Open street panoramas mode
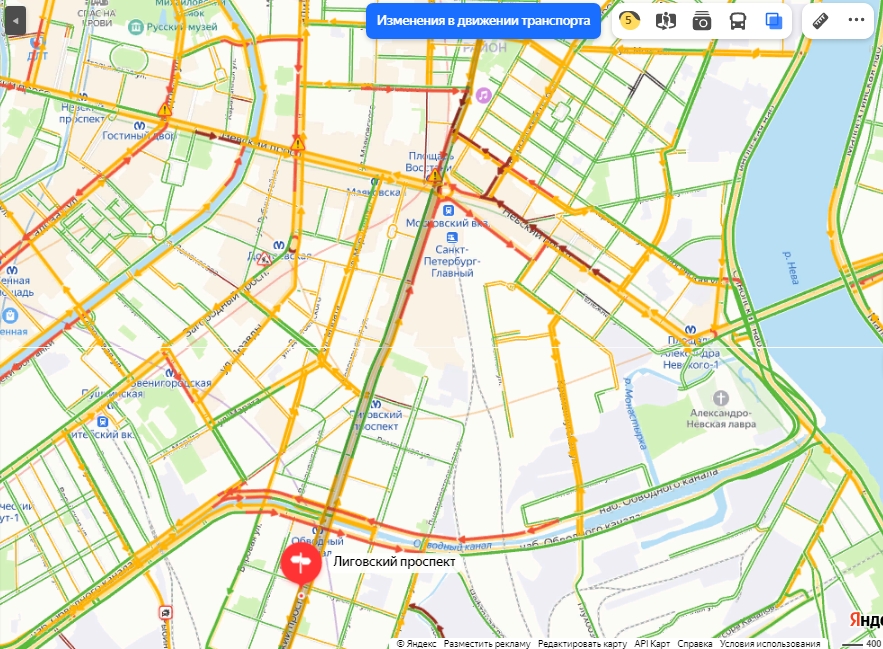This screenshot has width=883, height=649. [x=666, y=21]
